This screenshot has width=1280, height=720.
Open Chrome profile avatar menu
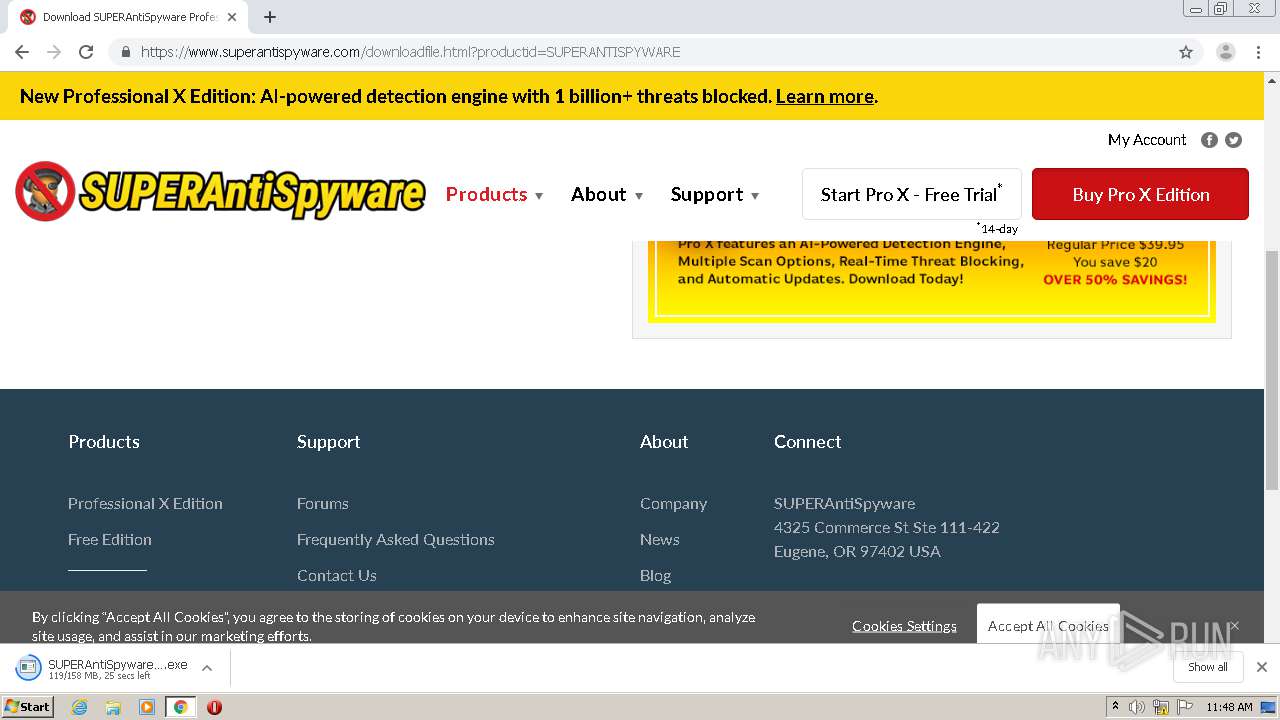pyautogui.click(x=1225, y=52)
